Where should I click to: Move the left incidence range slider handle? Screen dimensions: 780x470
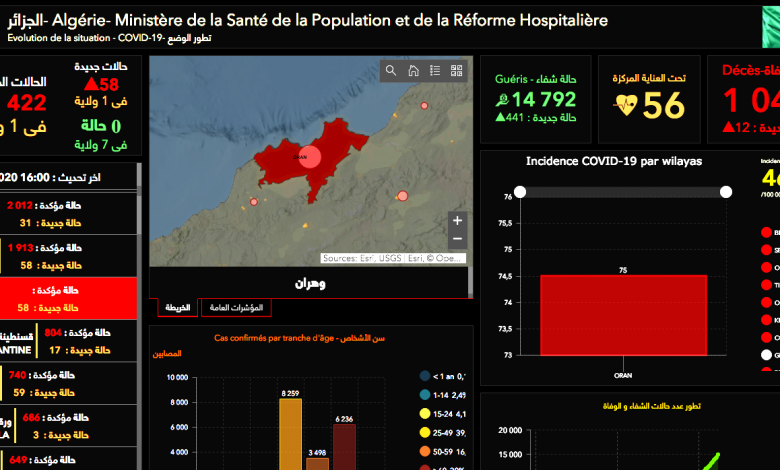pos(520,192)
